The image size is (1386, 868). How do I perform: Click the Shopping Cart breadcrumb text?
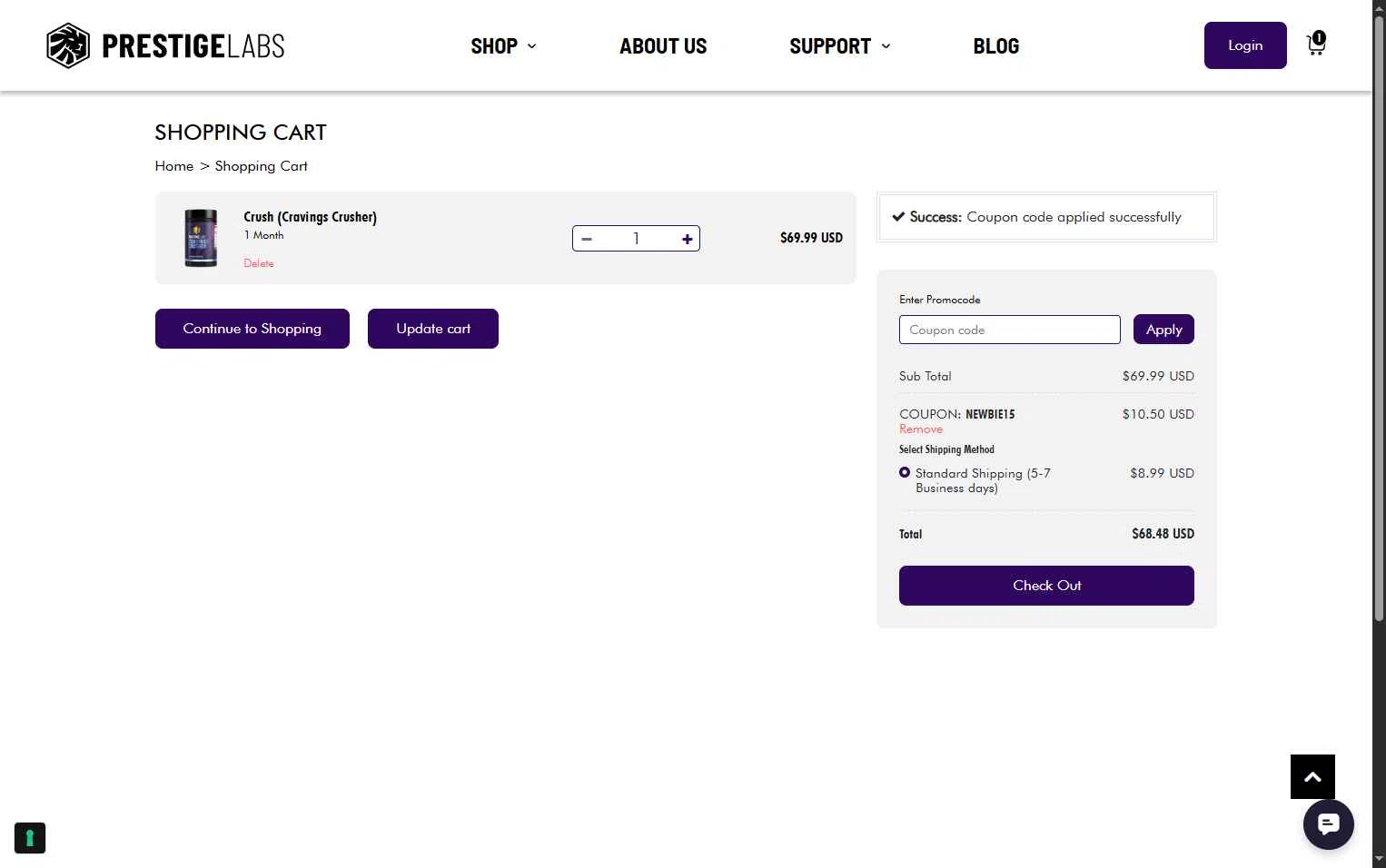pos(261,166)
